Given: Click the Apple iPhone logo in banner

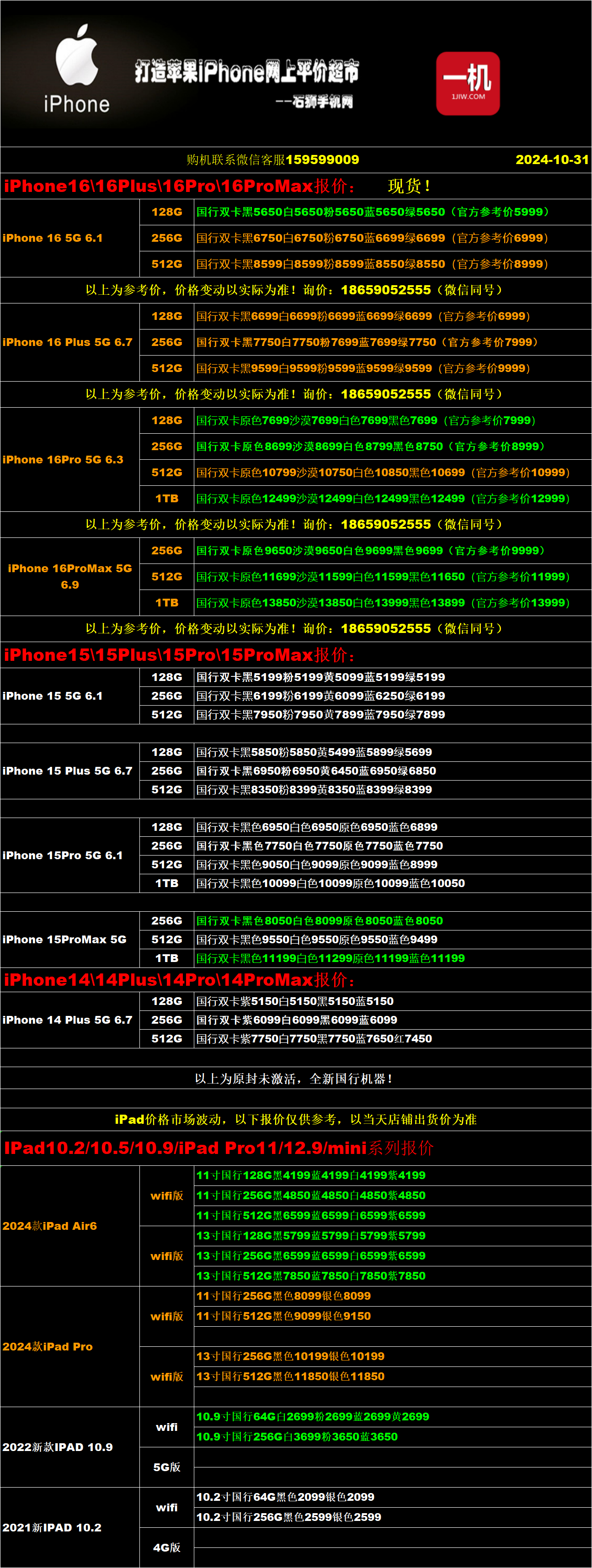Looking at the screenshot, I should point(76,69).
